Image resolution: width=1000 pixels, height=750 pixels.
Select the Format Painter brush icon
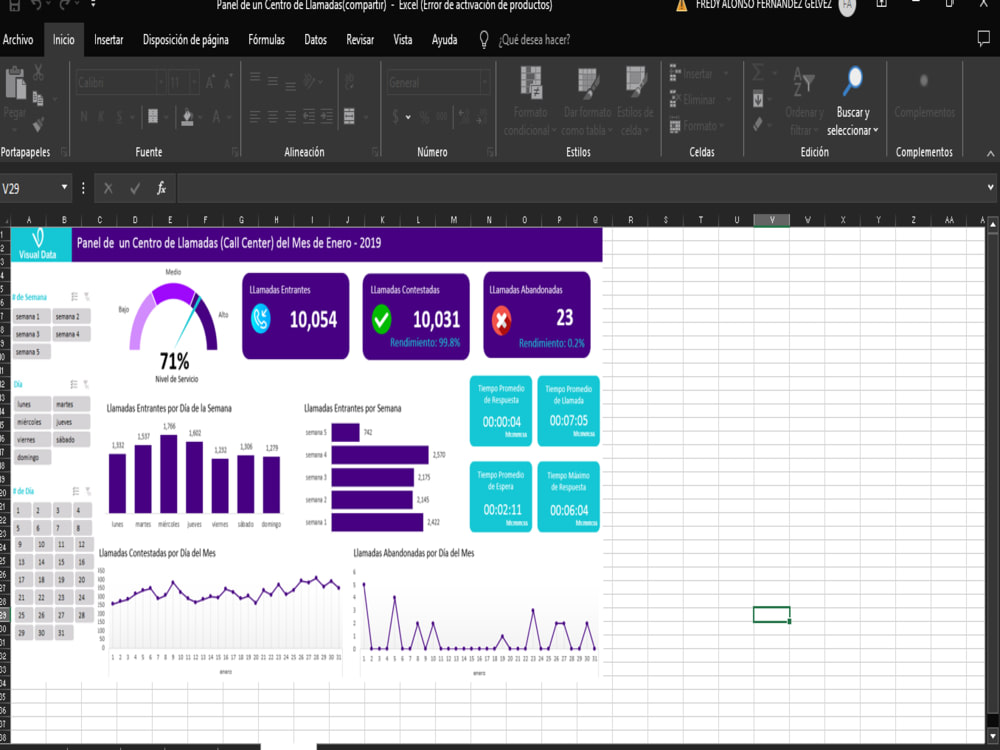pos(38,124)
